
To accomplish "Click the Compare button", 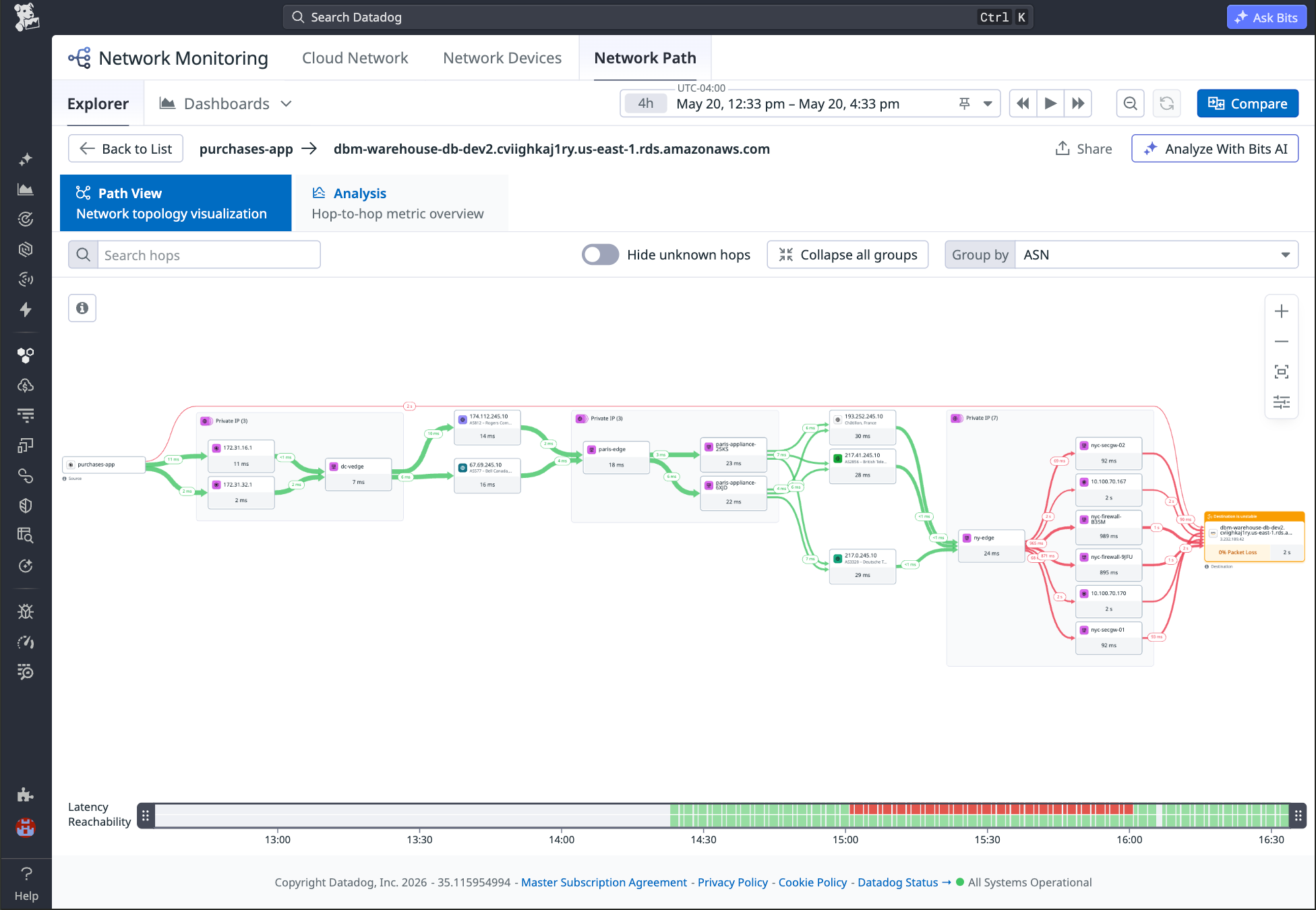I will [x=1248, y=104].
